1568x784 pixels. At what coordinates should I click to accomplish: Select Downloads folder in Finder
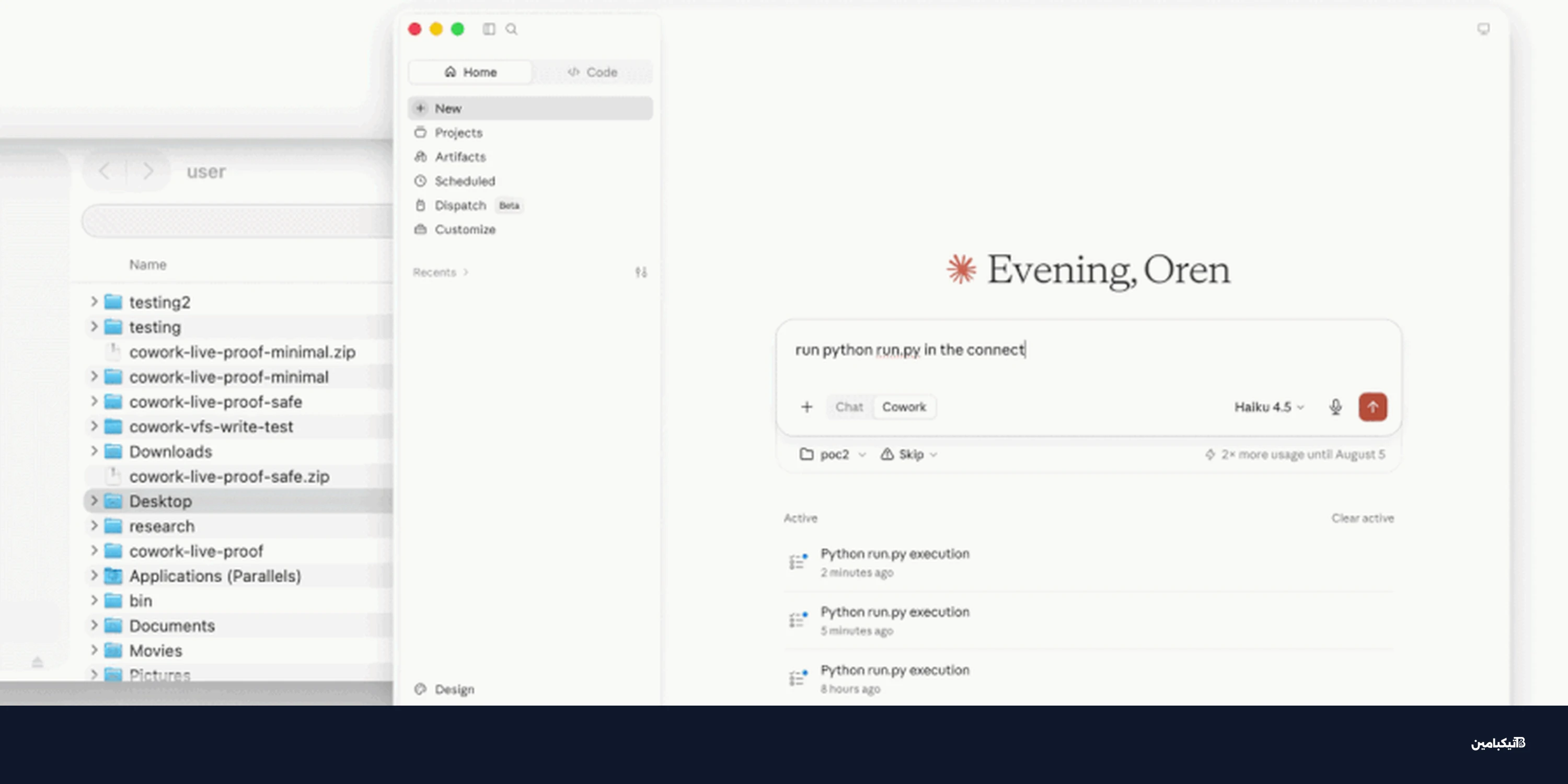(170, 452)
